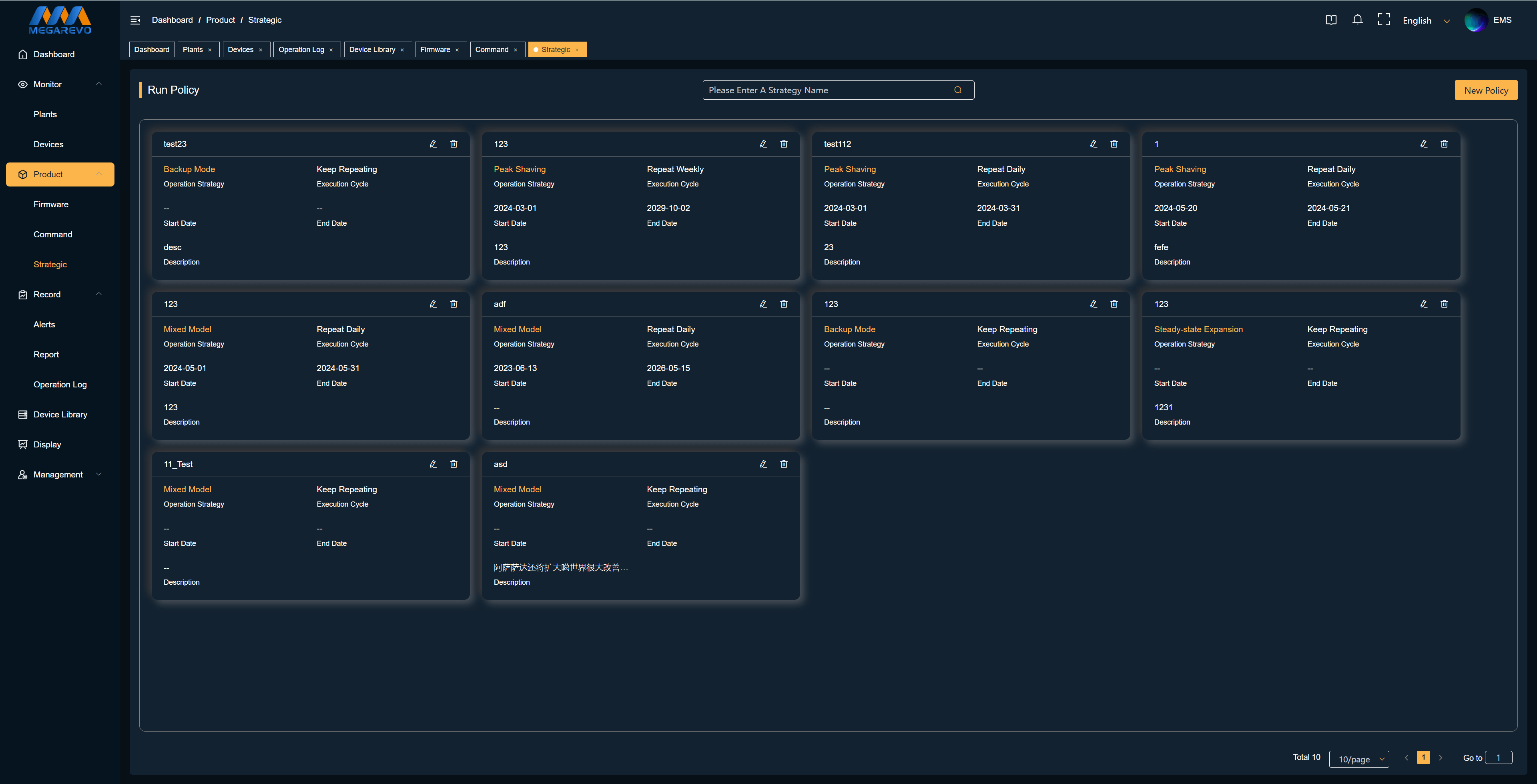
Task: Toggle fullscreen mode icon
Action: (x=1384, y=20)
